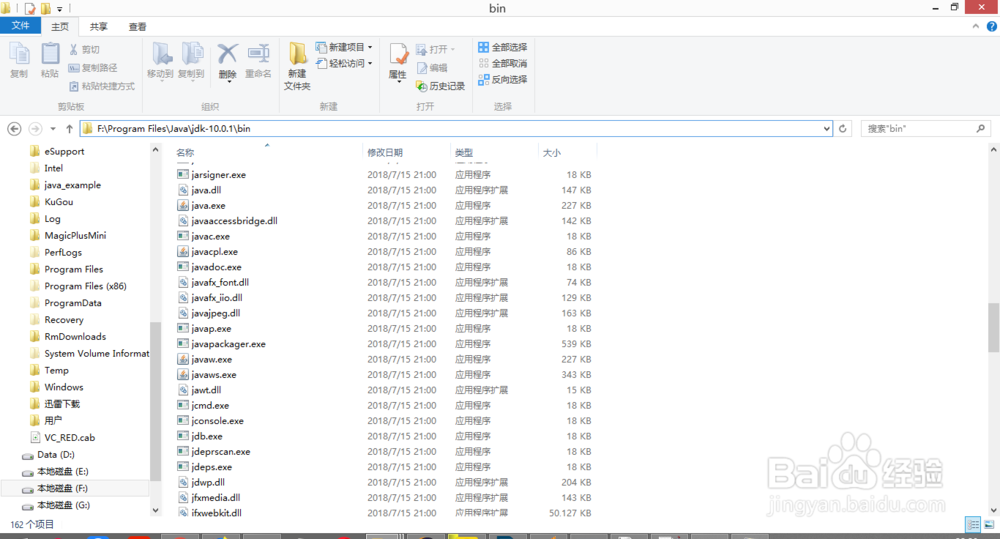Select java_example folder in tree
Viewport: 1000px width, 539px height.
pos(72,185)
